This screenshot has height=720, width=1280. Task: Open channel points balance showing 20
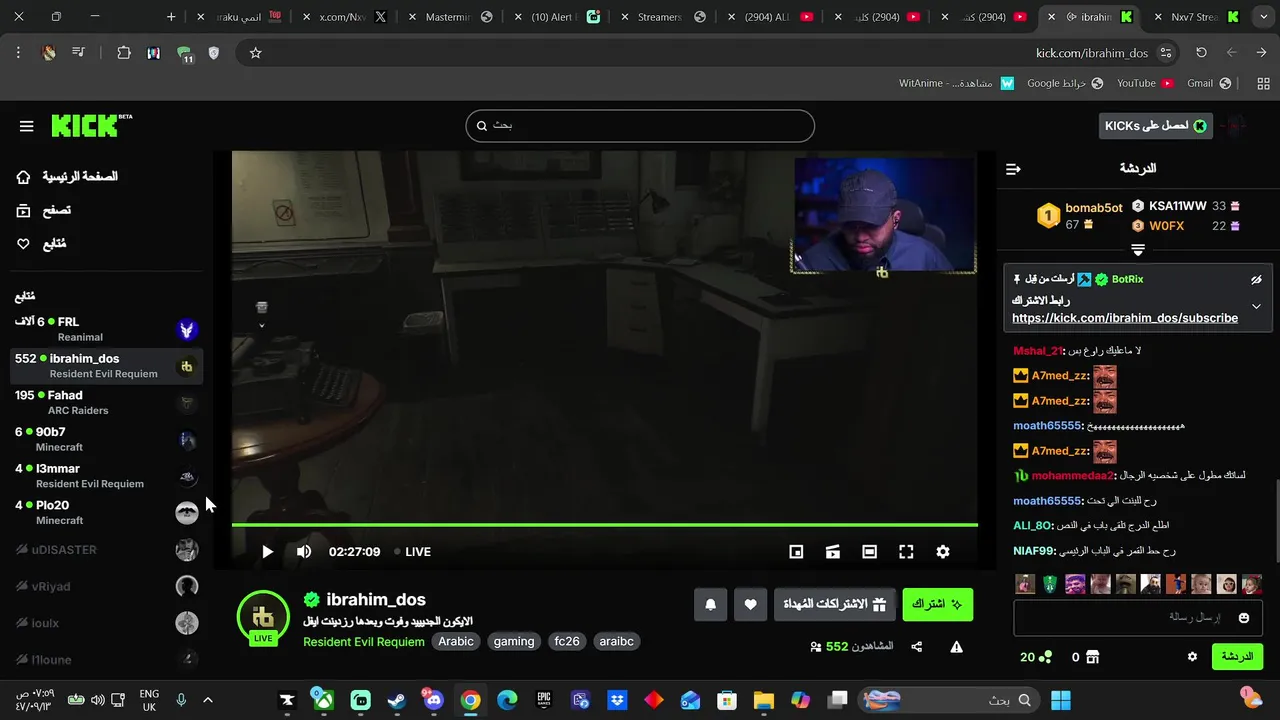(1036, 657)
